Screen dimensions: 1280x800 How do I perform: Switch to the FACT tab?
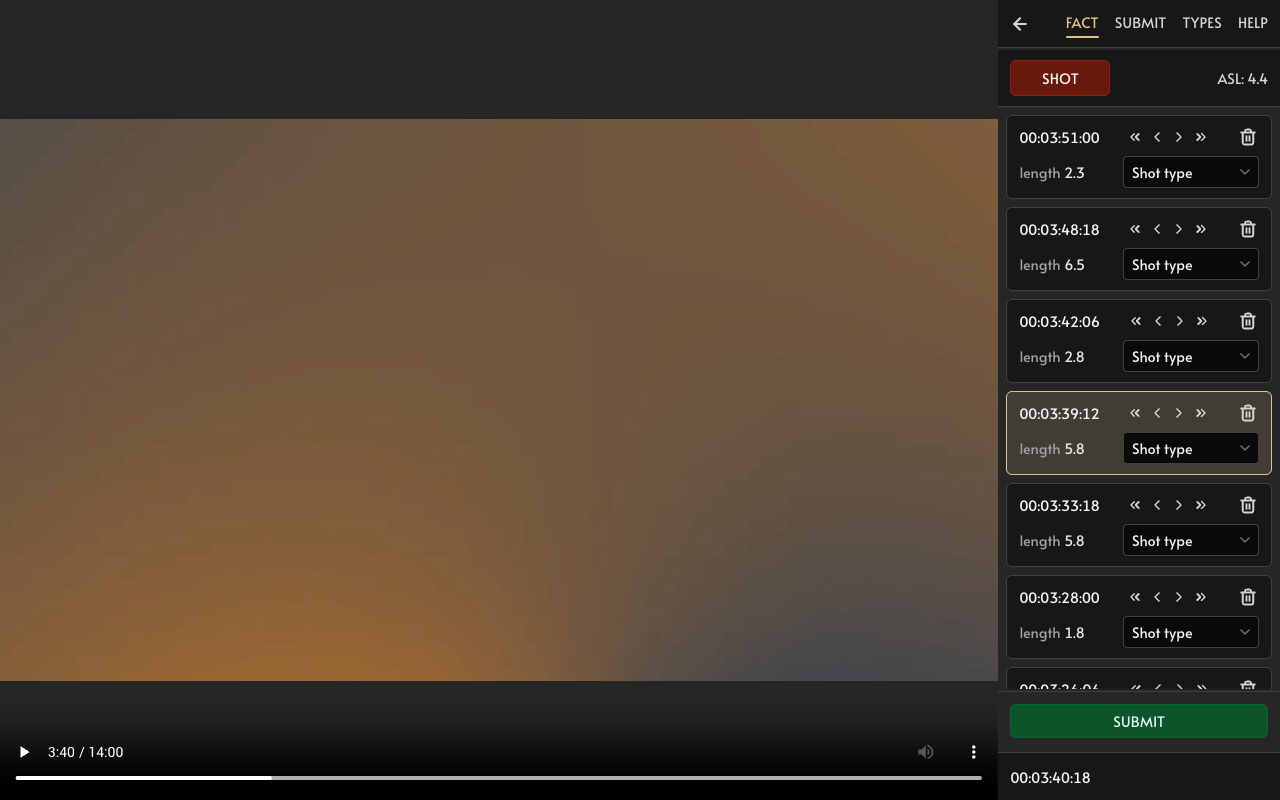pos(1082,23)
